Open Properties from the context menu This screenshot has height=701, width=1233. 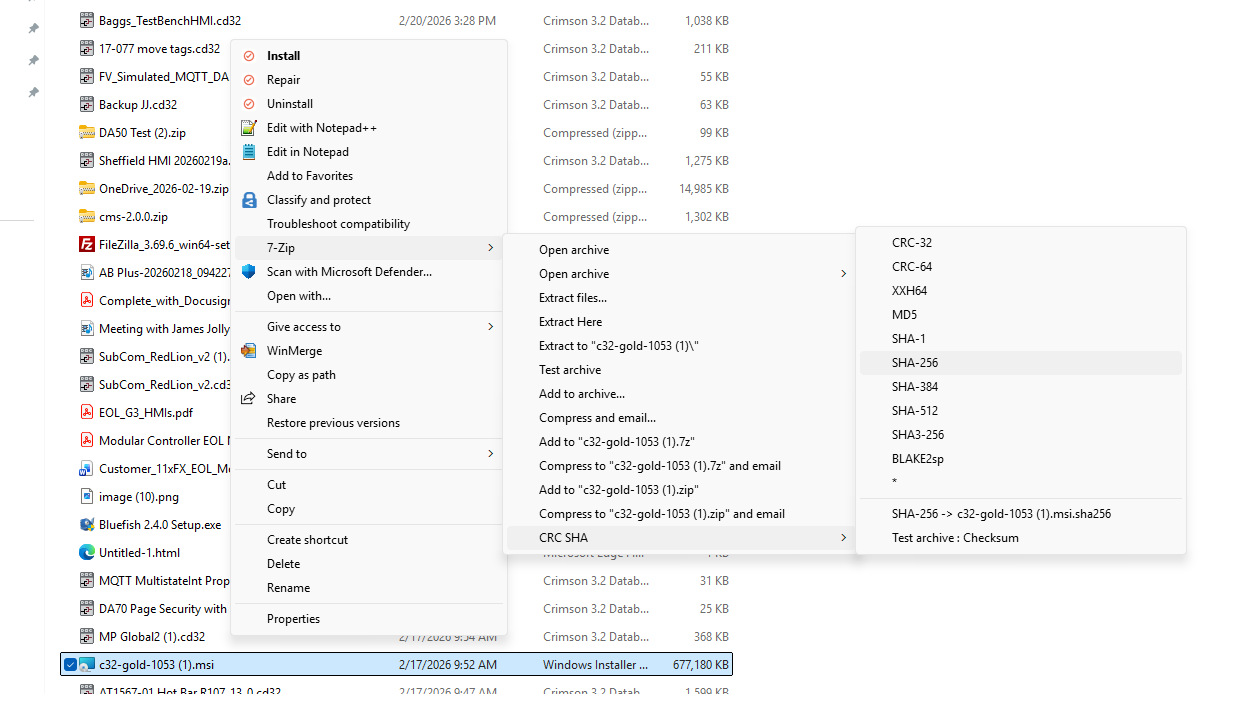pos(293,619)
